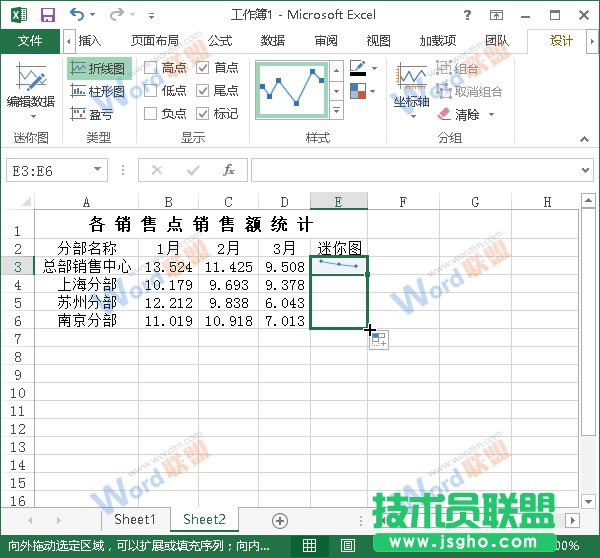Image resolution: width=600 pixels, height=558 pixels.
Task: Open the 文件 File tab
Action: pos(30,41)
